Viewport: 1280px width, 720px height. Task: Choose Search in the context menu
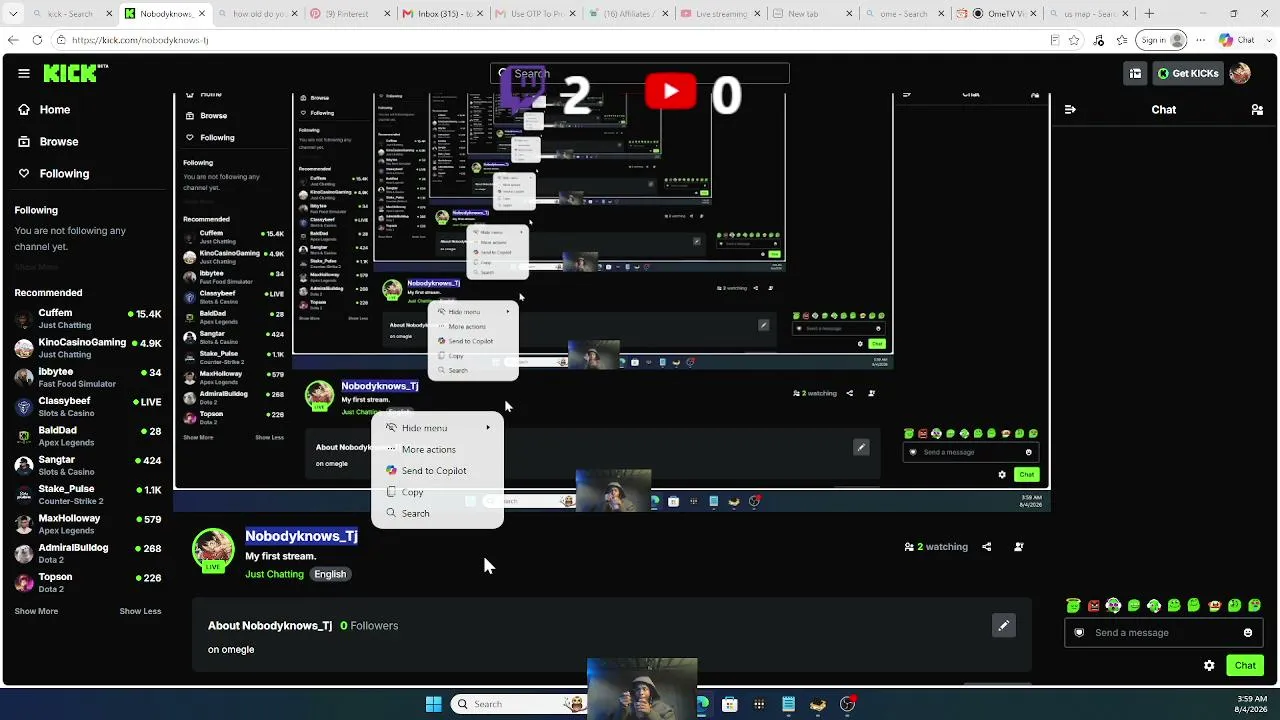tap(437, 514)
